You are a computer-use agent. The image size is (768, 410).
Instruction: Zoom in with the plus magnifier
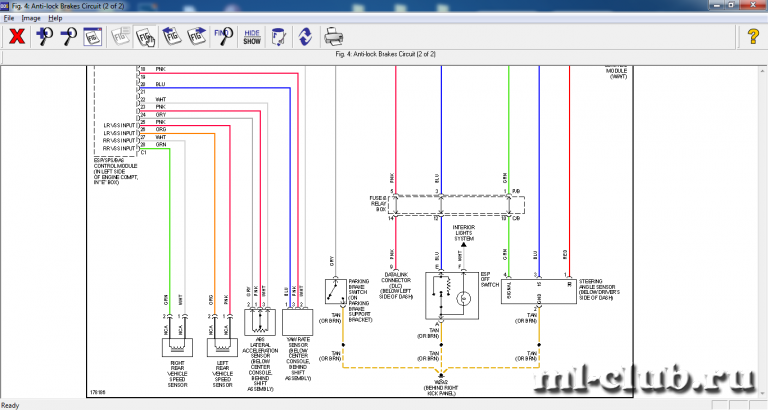tap(45, 37)
